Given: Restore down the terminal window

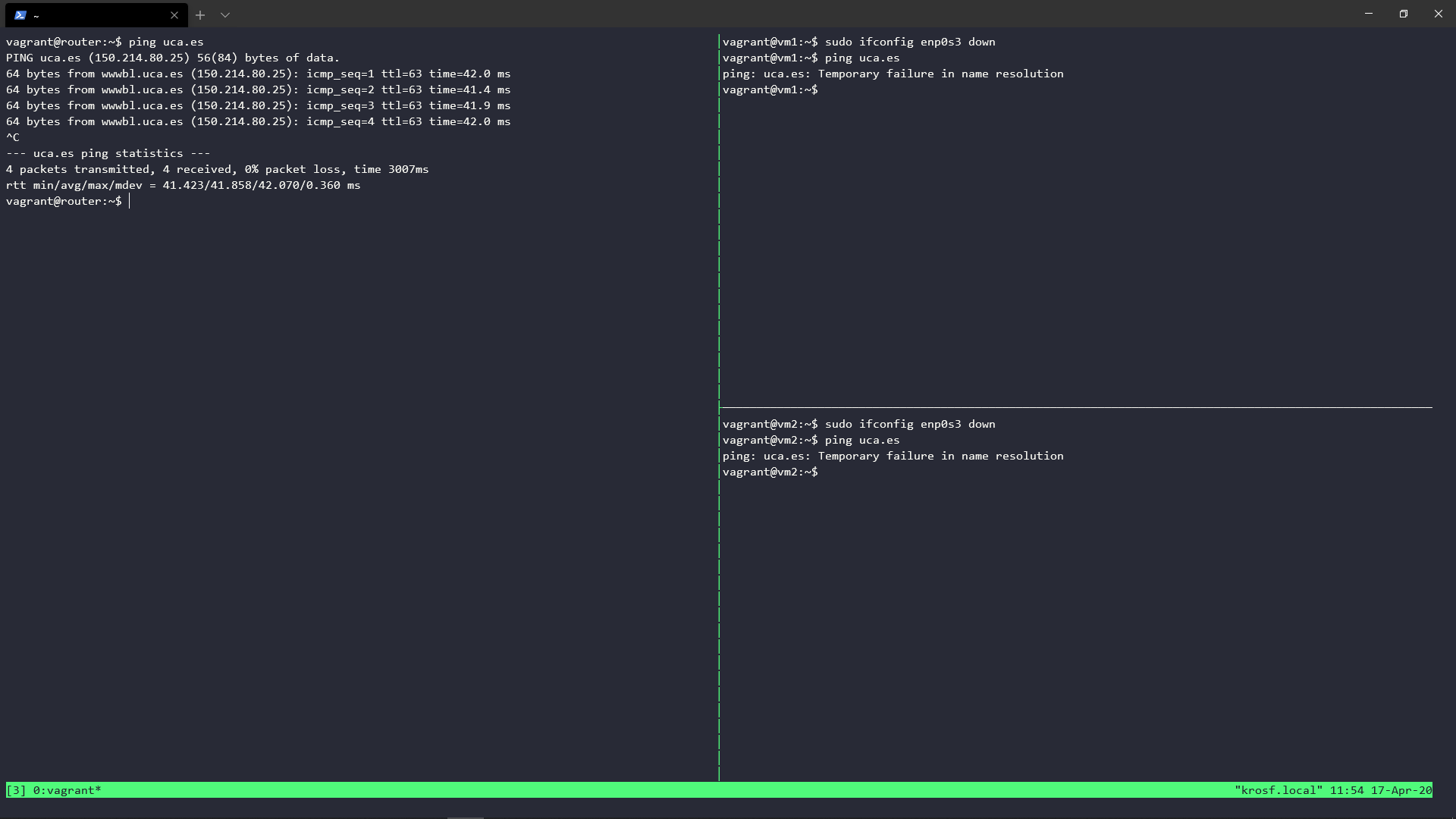Looking at the screenshot, I should click(1404, 14).
